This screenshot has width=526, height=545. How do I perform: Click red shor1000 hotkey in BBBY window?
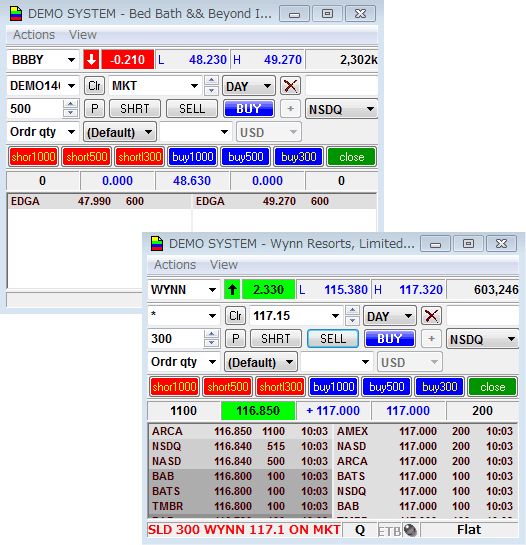33,157
